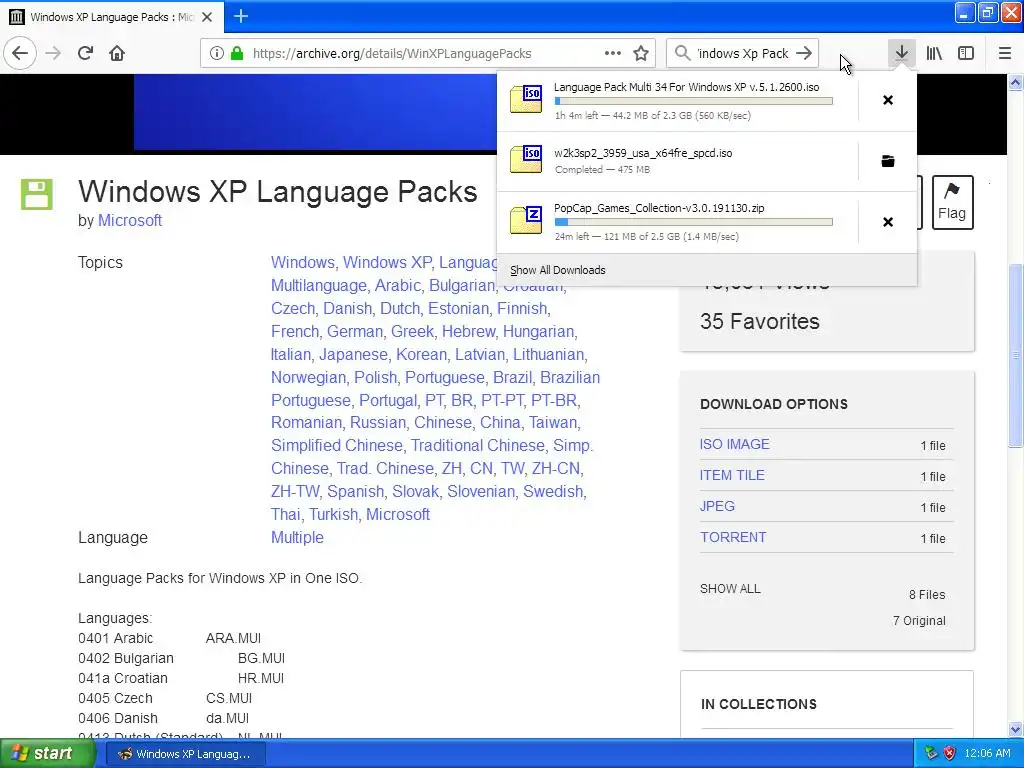Image resolution: width=1024 pixels, height=768 pixels.
Task: Click the search magnifier icon
Action: click(682, 53)
